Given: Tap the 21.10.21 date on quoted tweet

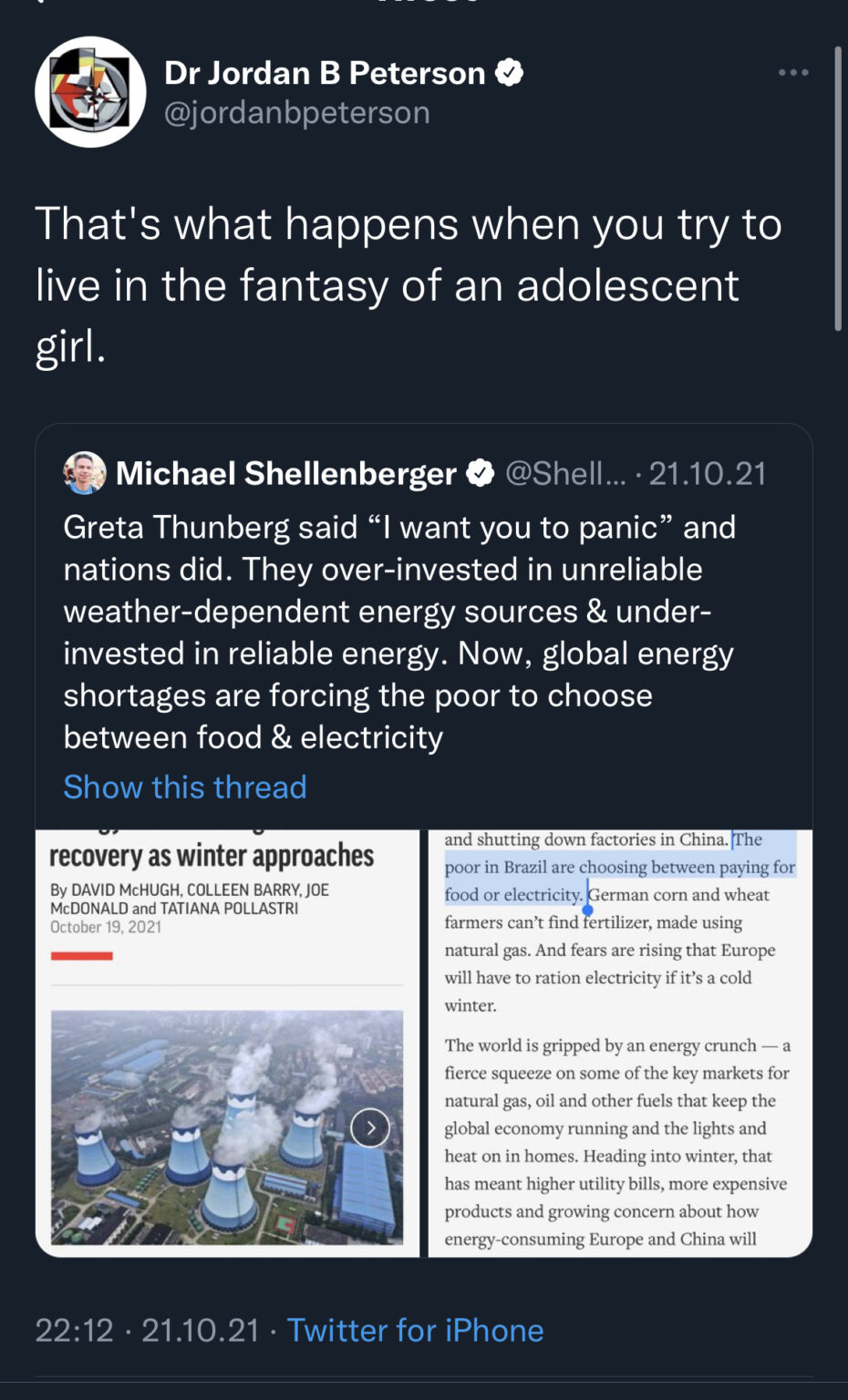Looking at the screenshot, I should point(708,473).
